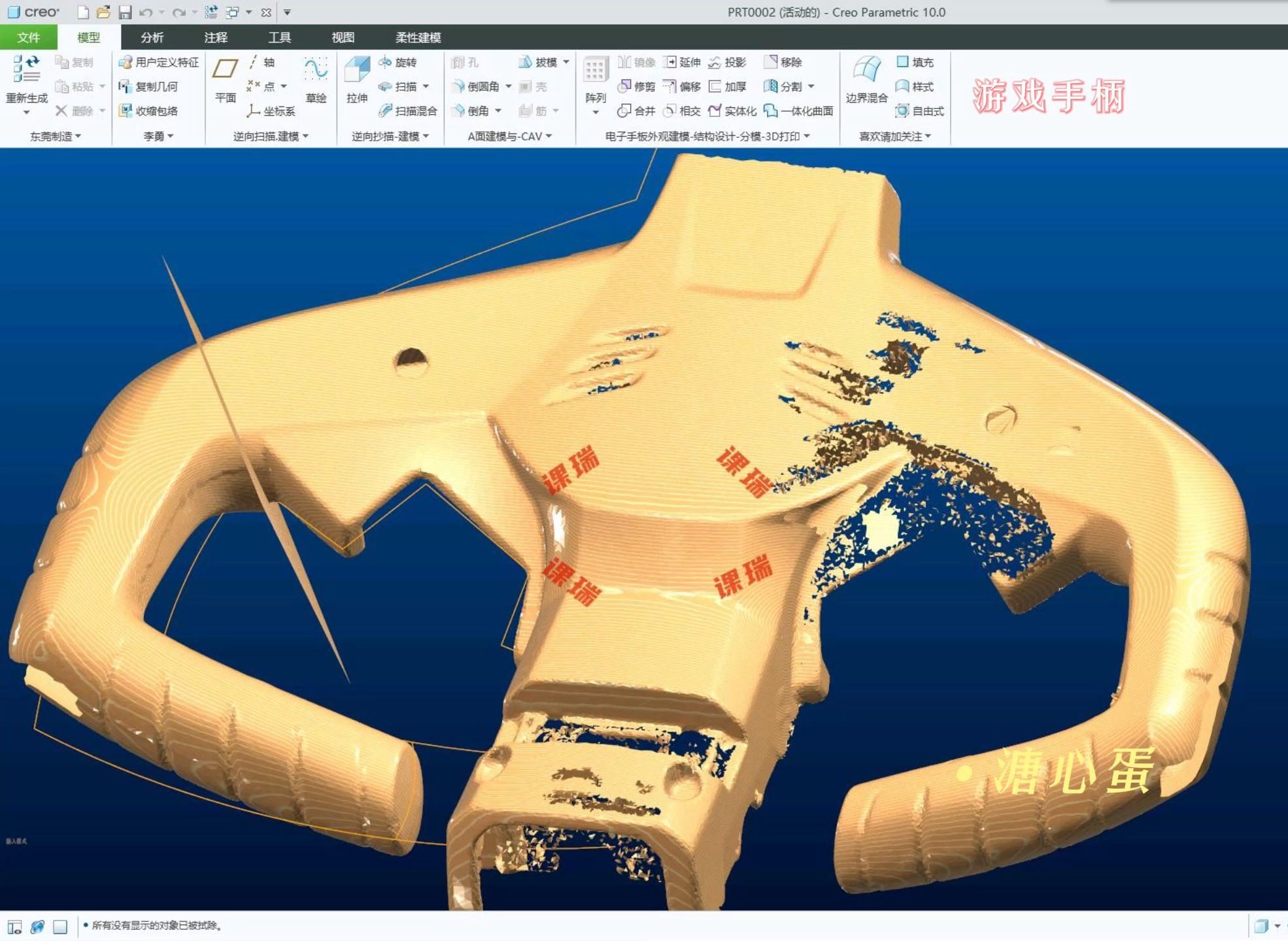Click the Swept Blend (扫描混合) tool
This screenshot has width=1288, height=941.
(x=409, y=111)
